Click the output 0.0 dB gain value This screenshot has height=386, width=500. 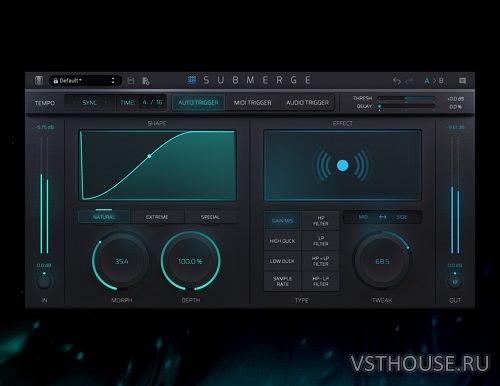pos(455,265)
